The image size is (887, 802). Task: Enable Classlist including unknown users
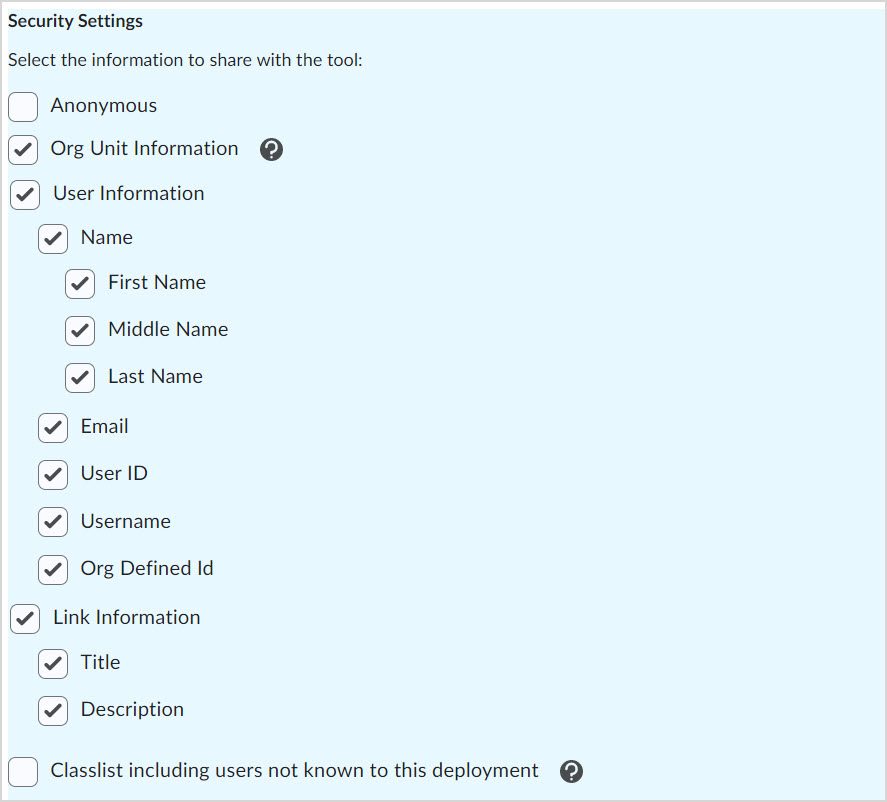pos(22,771)
